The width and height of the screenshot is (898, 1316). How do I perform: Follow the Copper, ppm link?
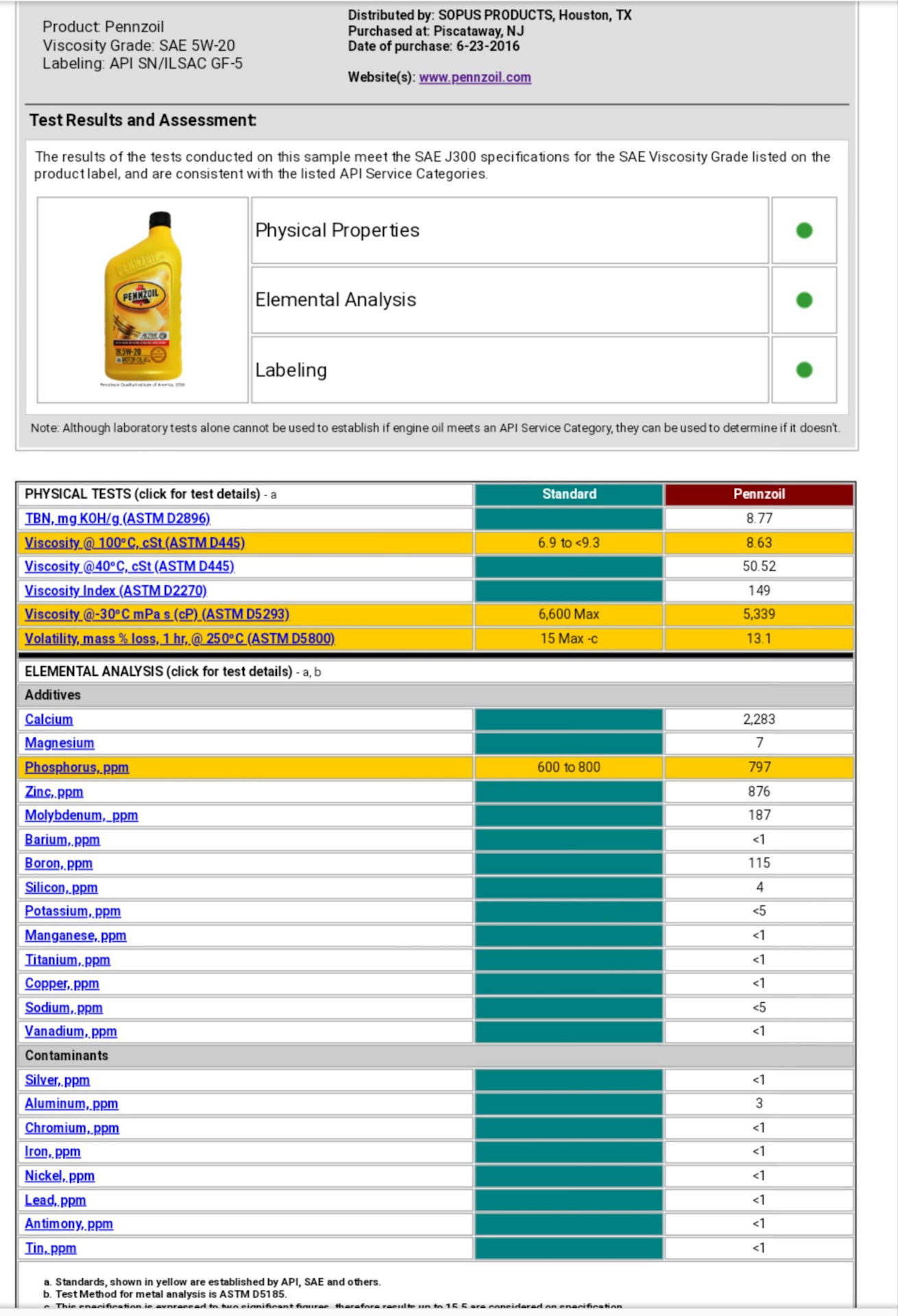point(62,984)
